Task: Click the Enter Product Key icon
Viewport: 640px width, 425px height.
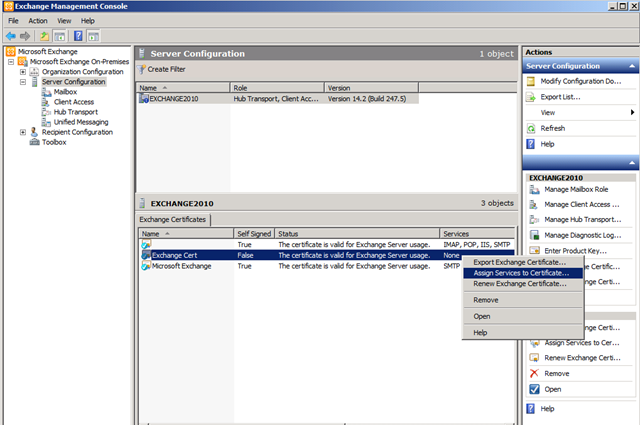Action: tap(534, 251)
